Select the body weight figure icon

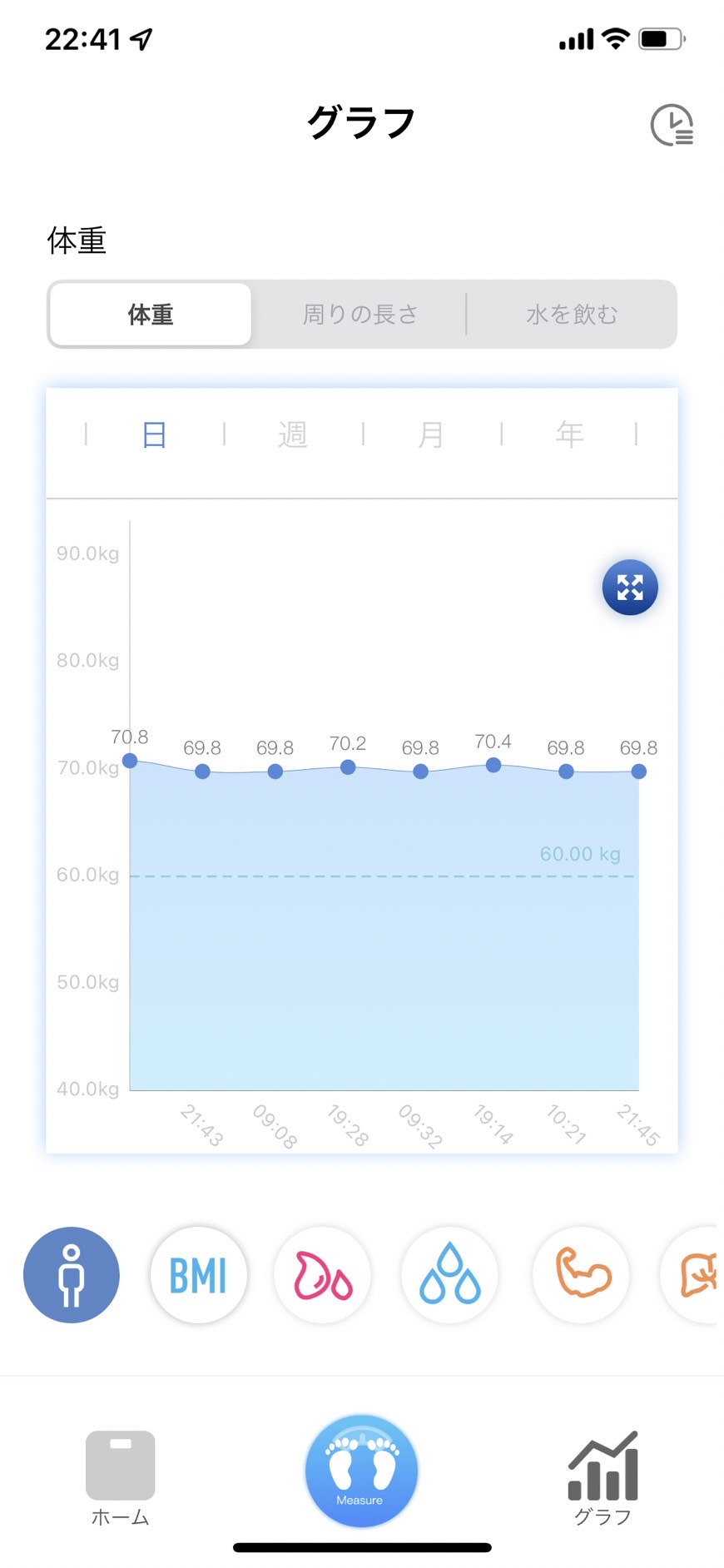coord(72,1274)
